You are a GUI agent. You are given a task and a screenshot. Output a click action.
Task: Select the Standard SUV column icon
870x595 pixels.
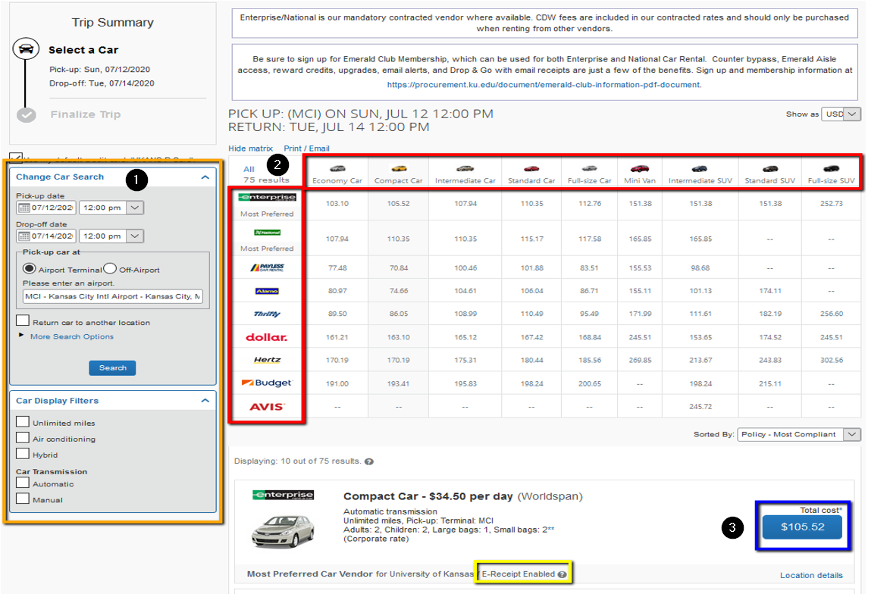770,168
